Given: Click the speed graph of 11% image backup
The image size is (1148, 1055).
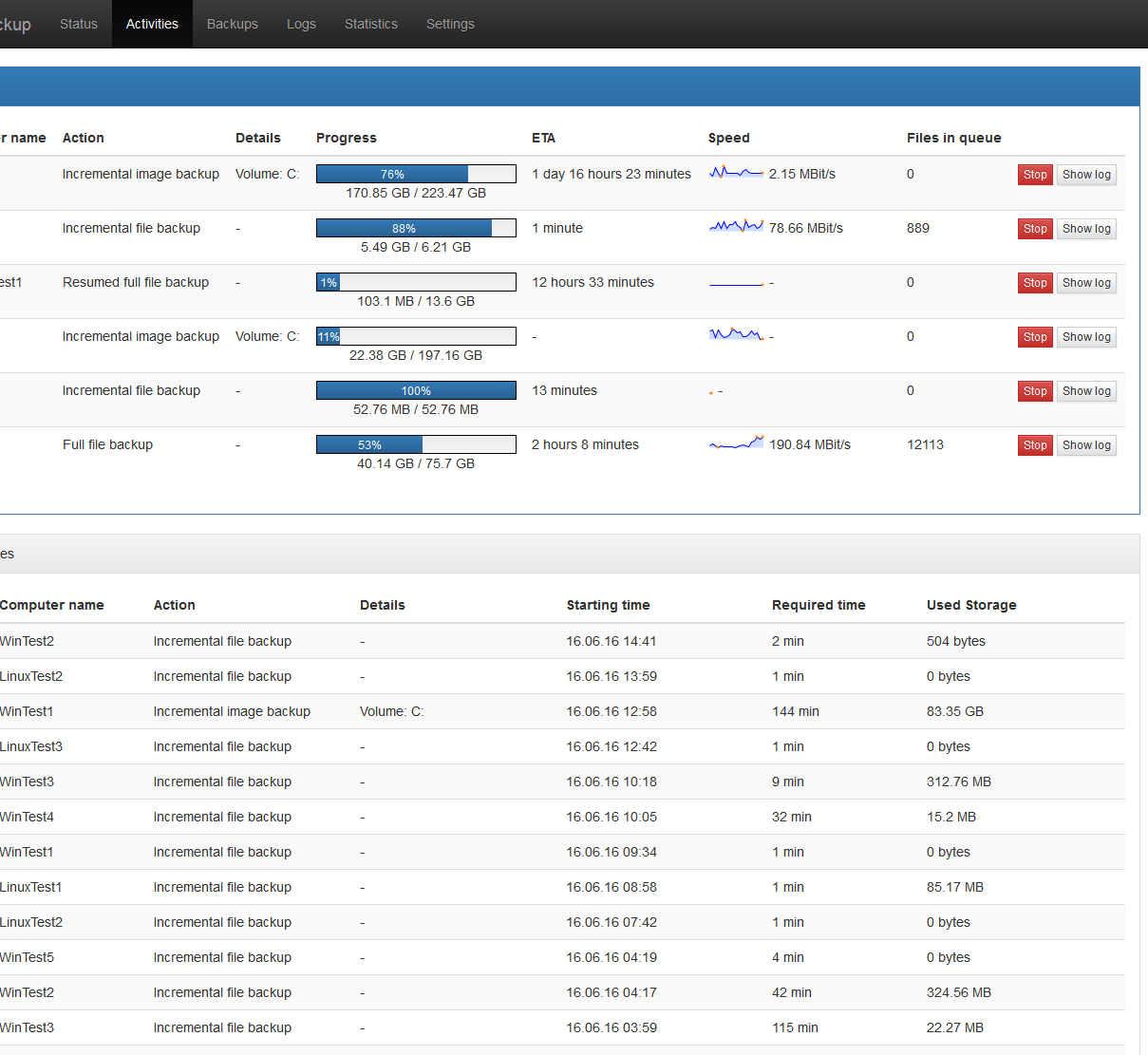Looking at the screenshot, I should [736, 335].
